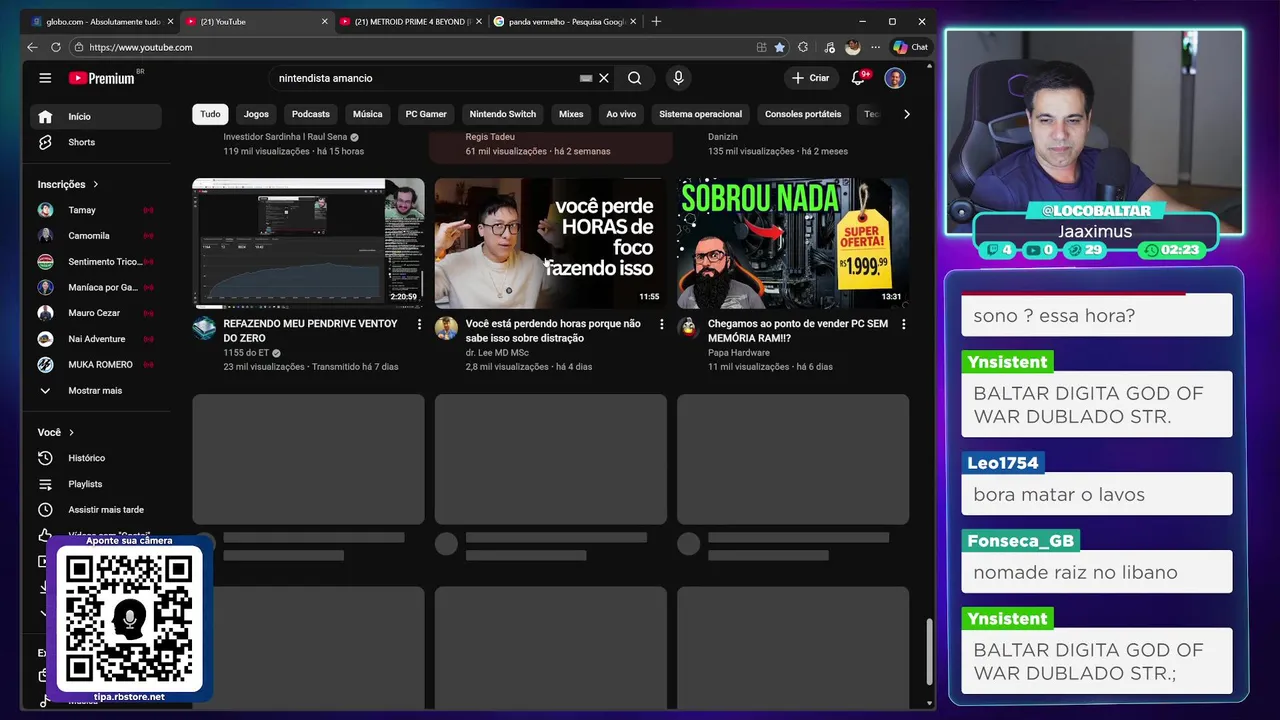This screenshot has width=1280, height=720.
Task: Open a new browser tab
Action: point(656,21)
